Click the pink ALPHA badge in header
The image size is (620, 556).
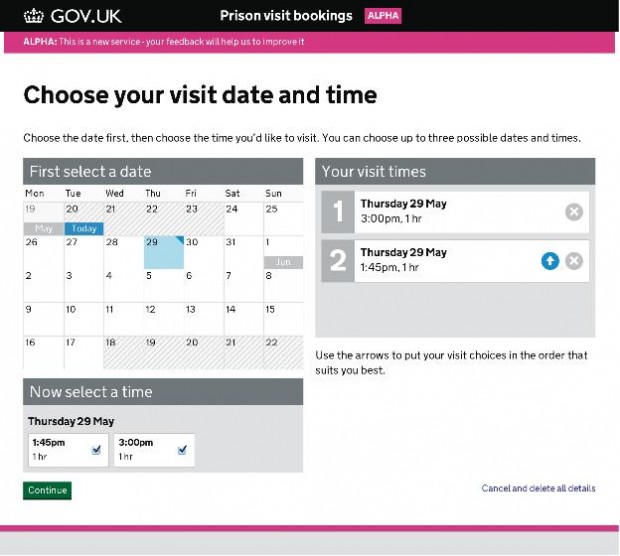(383, 16)
